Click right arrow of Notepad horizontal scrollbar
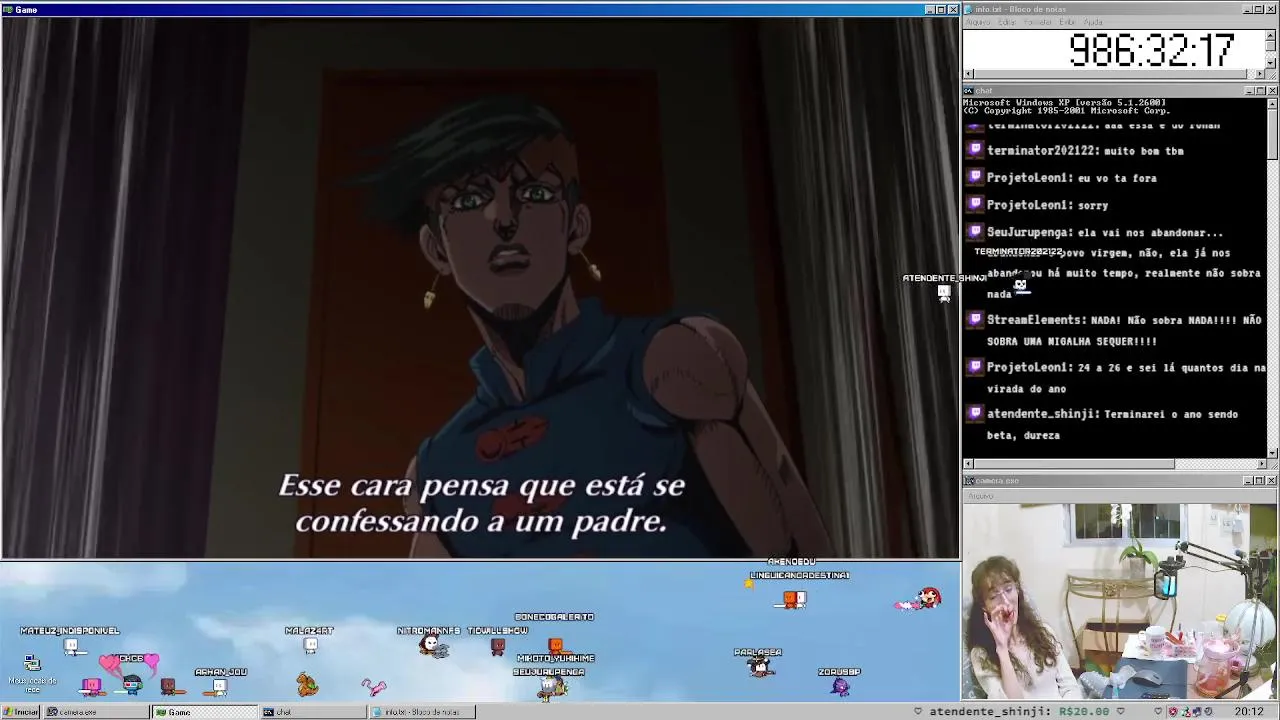1280x720 pixels. [x=1260, y=74]
